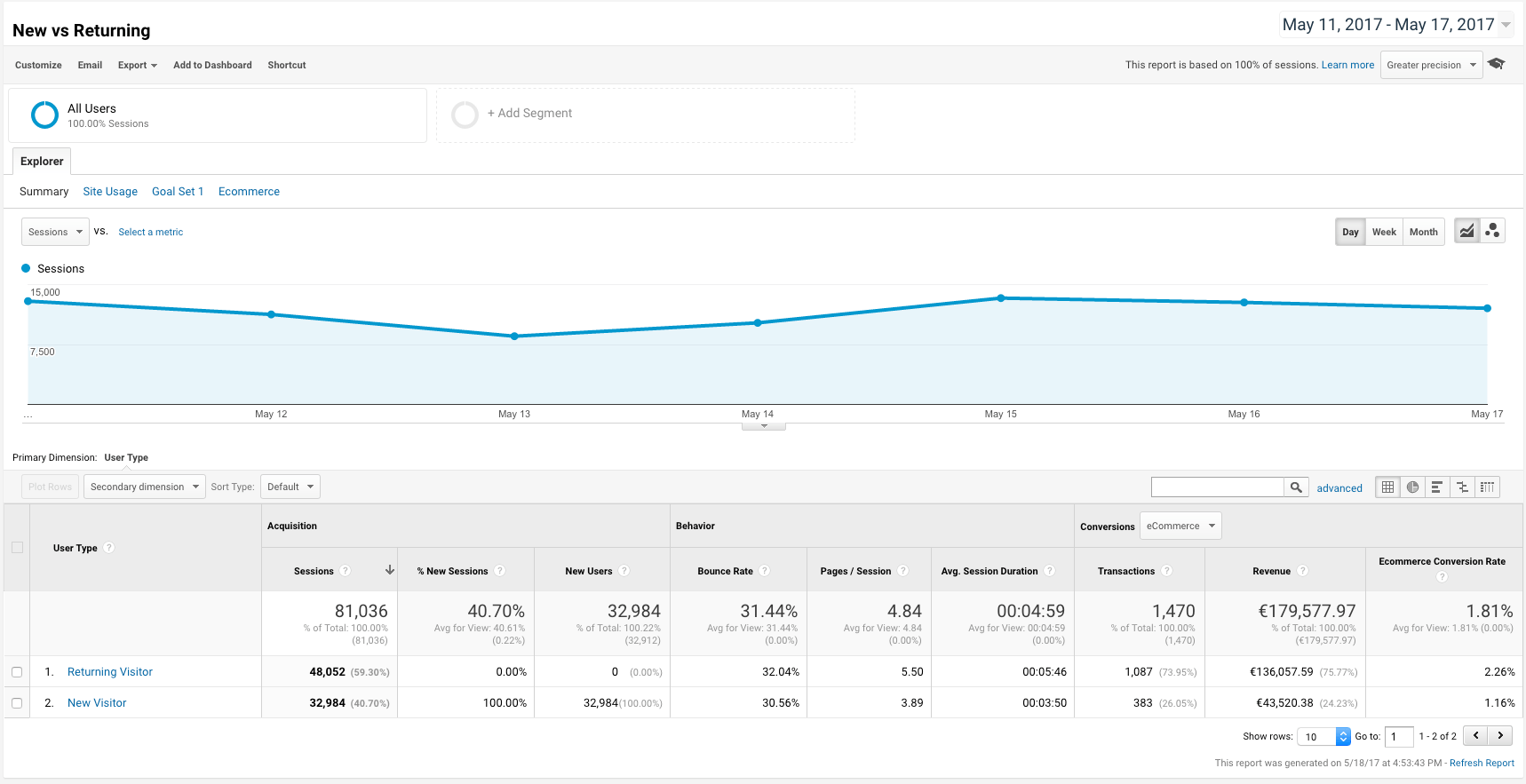Switch table to pie chart percentage view
The height and width of the screenshot is (784, 1526).
(1412, 487)
